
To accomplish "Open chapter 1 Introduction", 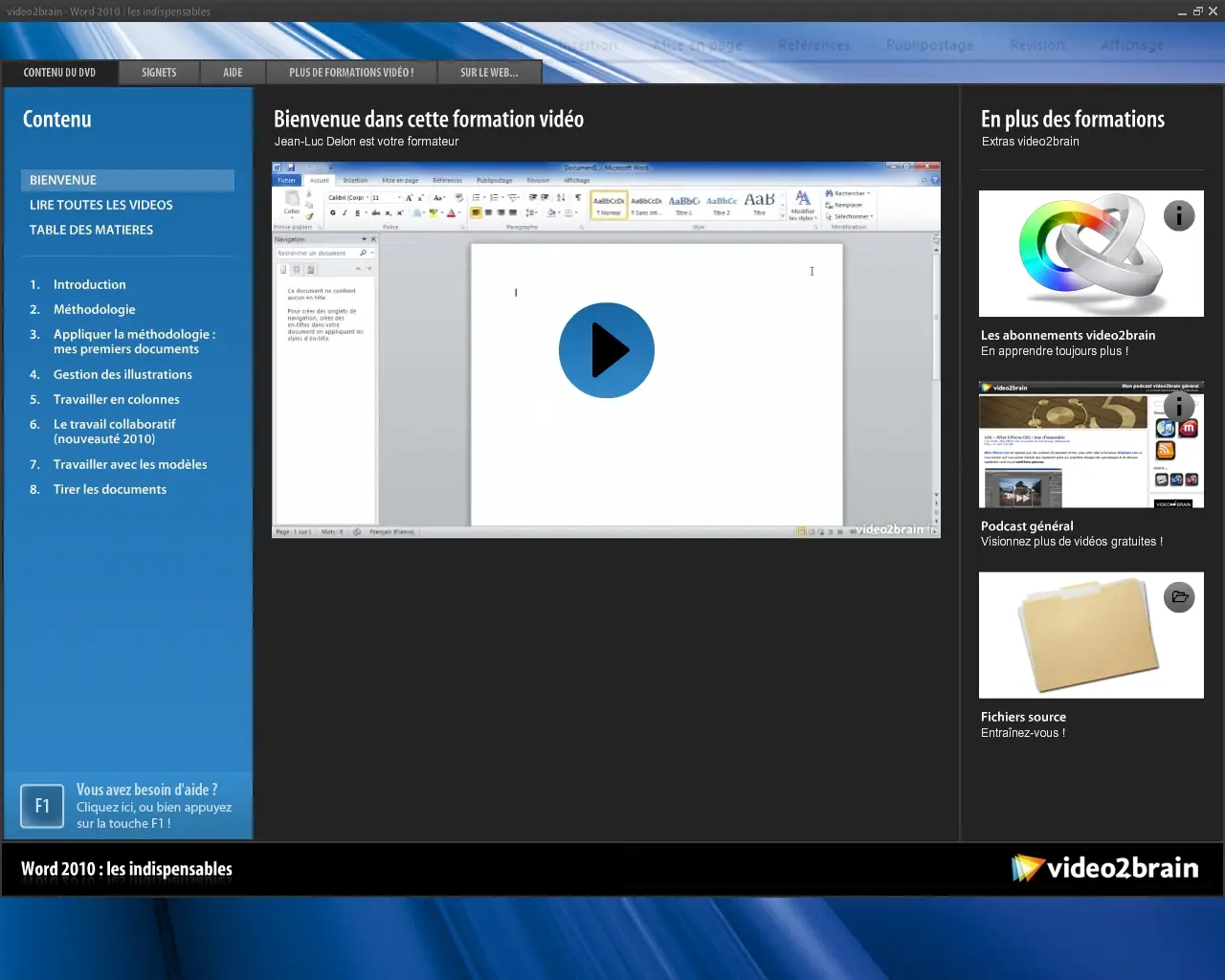I will [x=89, y=284].
